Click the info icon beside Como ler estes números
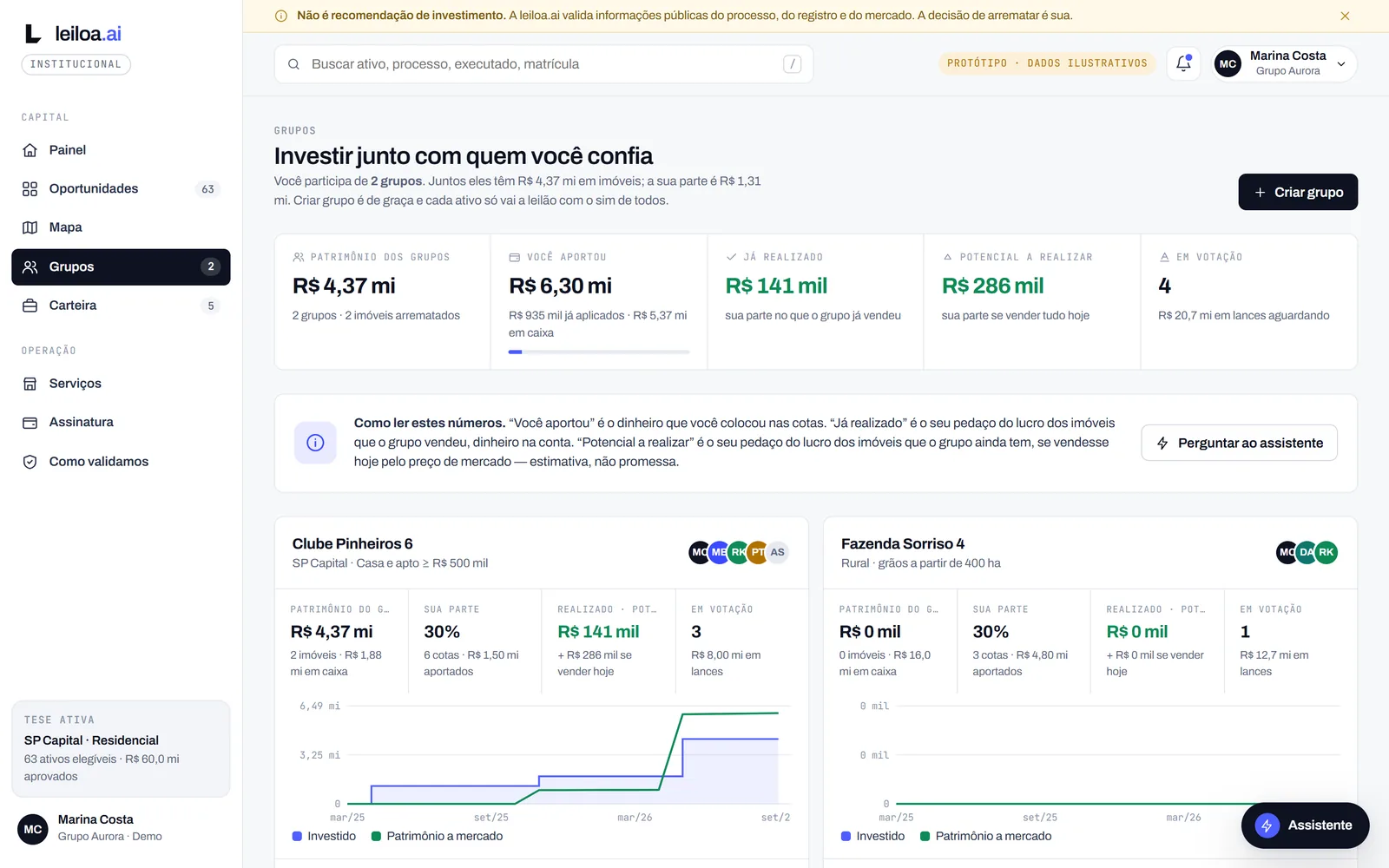 [315, 443]
